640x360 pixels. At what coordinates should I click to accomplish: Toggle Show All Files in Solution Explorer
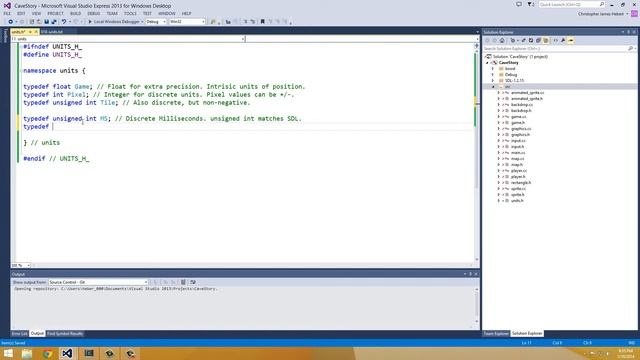coord(546,40)
